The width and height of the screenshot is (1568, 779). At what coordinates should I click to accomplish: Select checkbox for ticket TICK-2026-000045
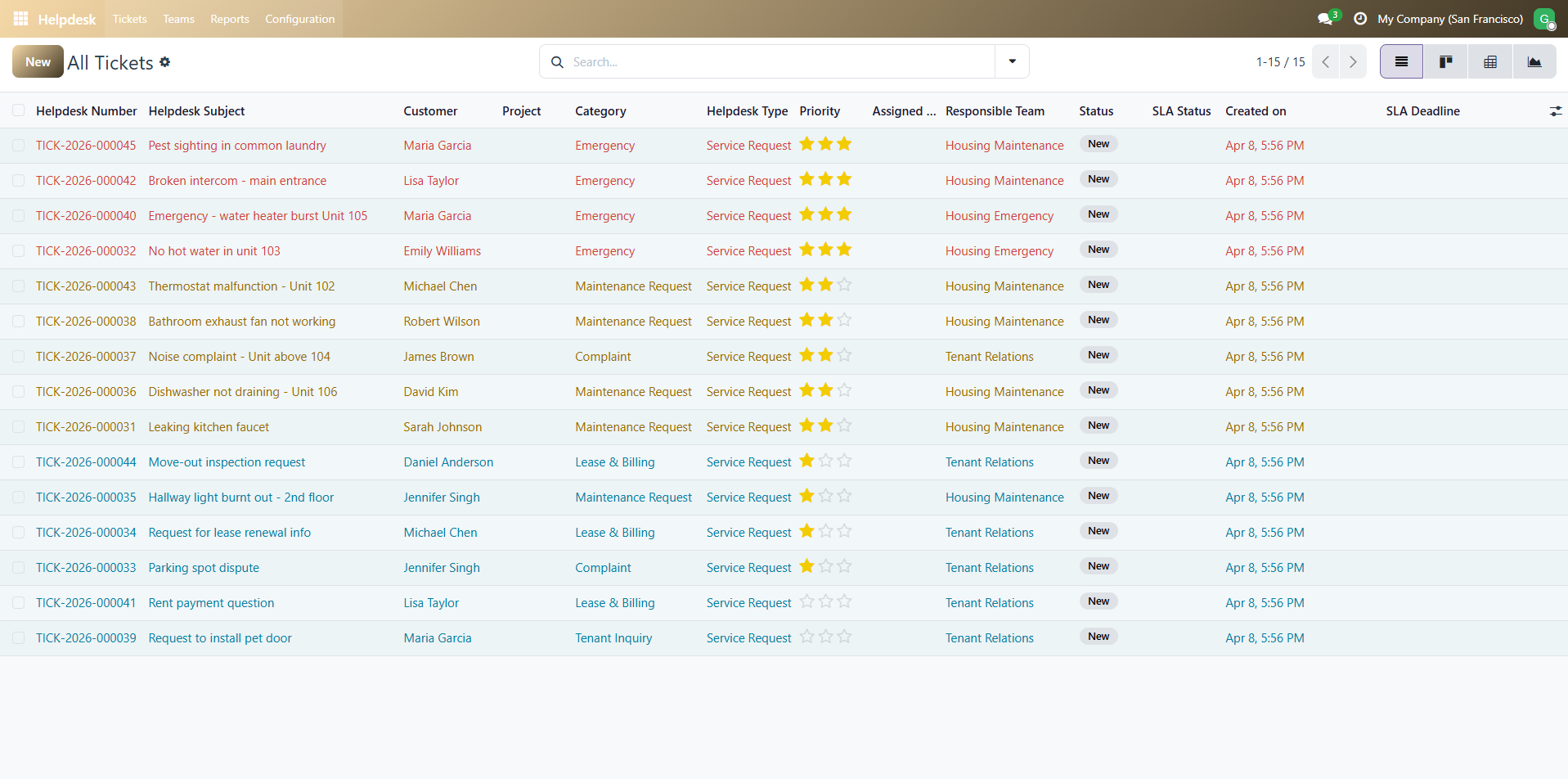pyautogui.click(x=18, y=146)
